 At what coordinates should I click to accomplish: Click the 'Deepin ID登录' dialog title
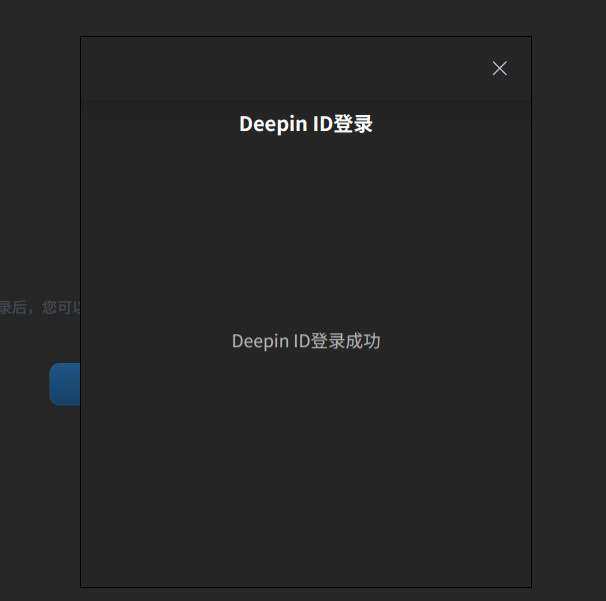click(306, 124)
